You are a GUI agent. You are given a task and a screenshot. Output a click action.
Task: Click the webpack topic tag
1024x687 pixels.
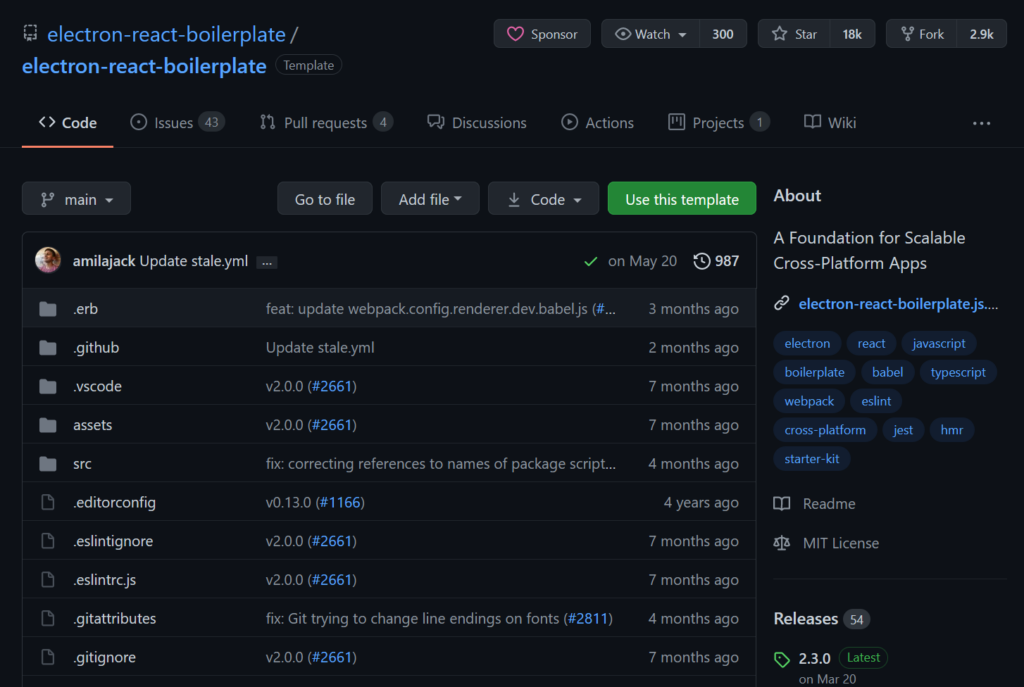809,401
